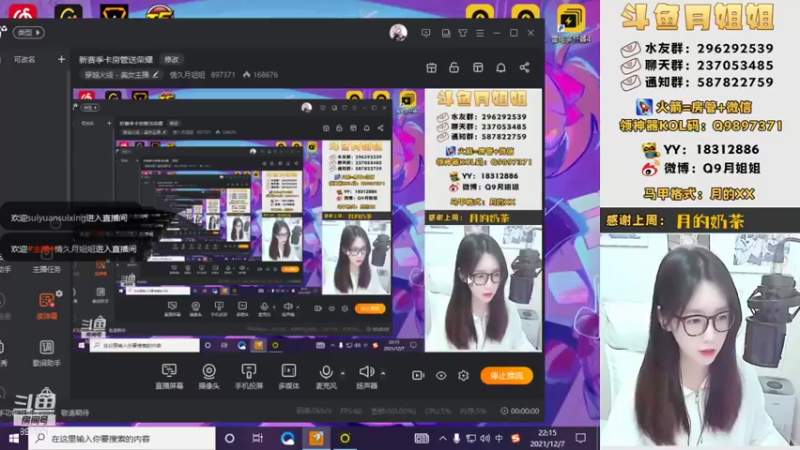Click the record video icon beside the eye
The image size is (800, 450).
coord(418,376)
